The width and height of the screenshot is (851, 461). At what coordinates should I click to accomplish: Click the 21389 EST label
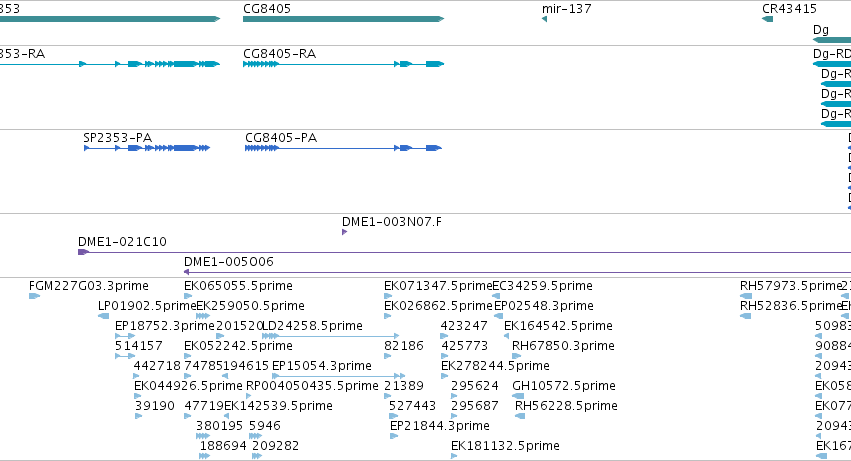(404, 386)
